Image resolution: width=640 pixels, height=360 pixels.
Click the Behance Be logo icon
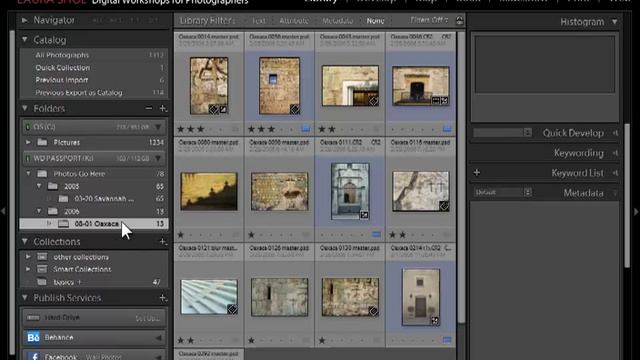coord(33,338)
